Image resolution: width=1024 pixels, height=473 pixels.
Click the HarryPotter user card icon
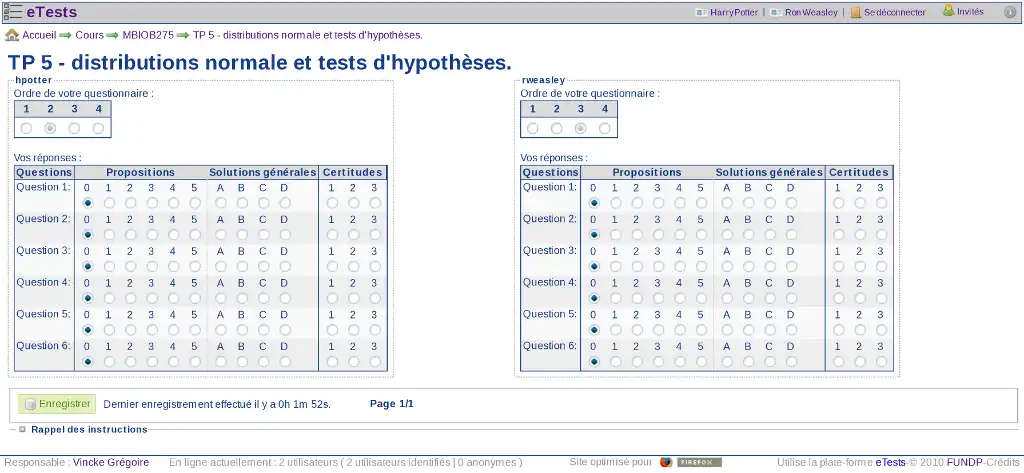[701, 12]
